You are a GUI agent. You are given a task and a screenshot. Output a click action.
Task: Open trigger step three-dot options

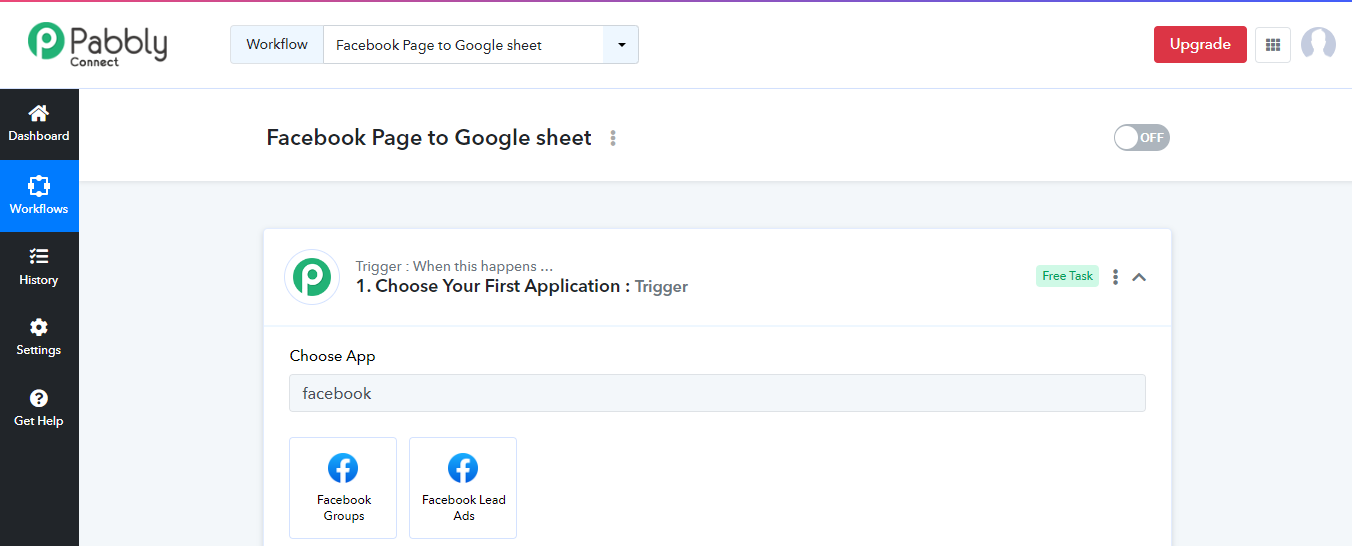1116,277
